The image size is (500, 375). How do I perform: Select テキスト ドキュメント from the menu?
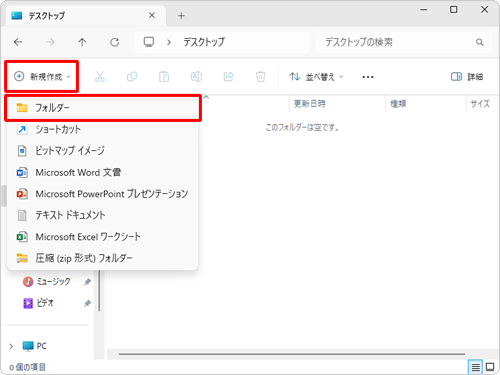click(103, 215)
